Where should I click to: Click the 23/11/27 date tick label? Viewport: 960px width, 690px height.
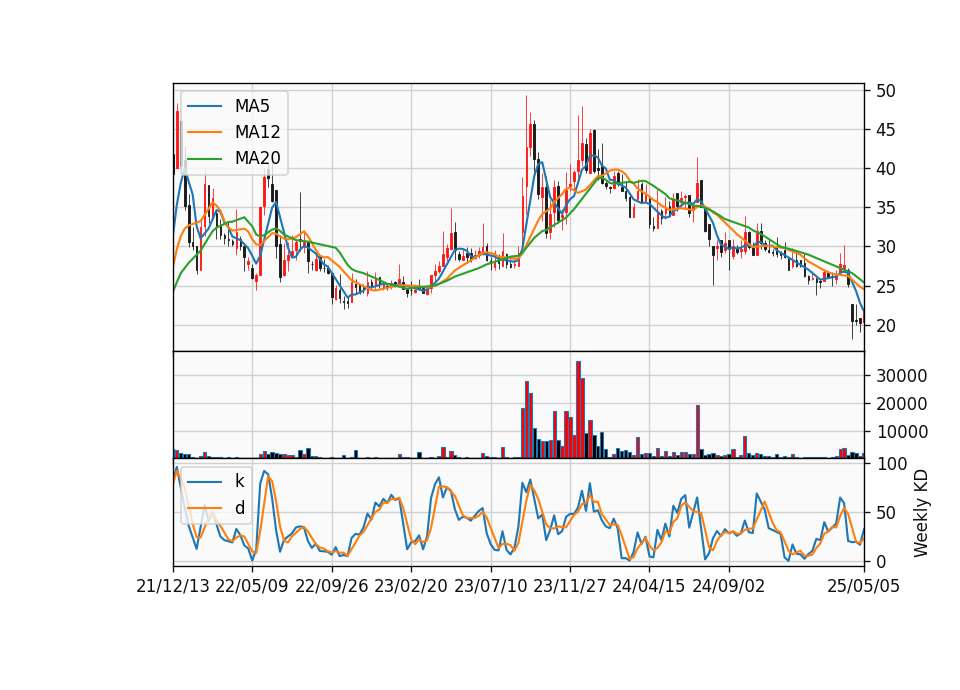pos(570,587)
